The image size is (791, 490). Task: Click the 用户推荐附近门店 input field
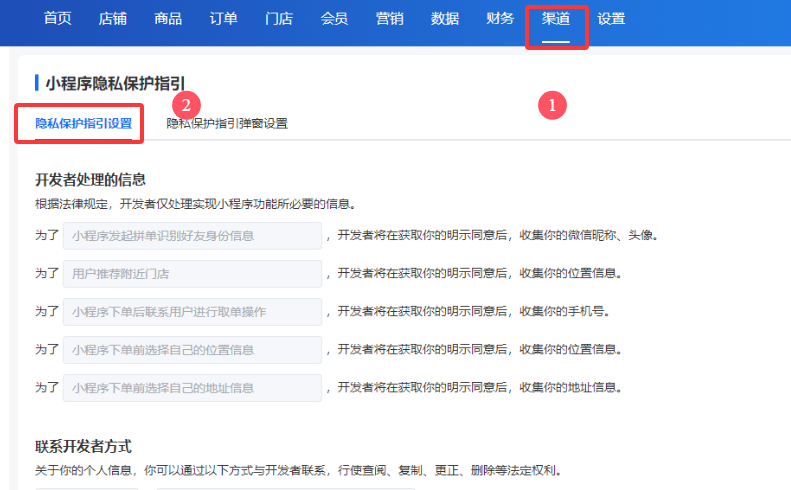point(192,274)
